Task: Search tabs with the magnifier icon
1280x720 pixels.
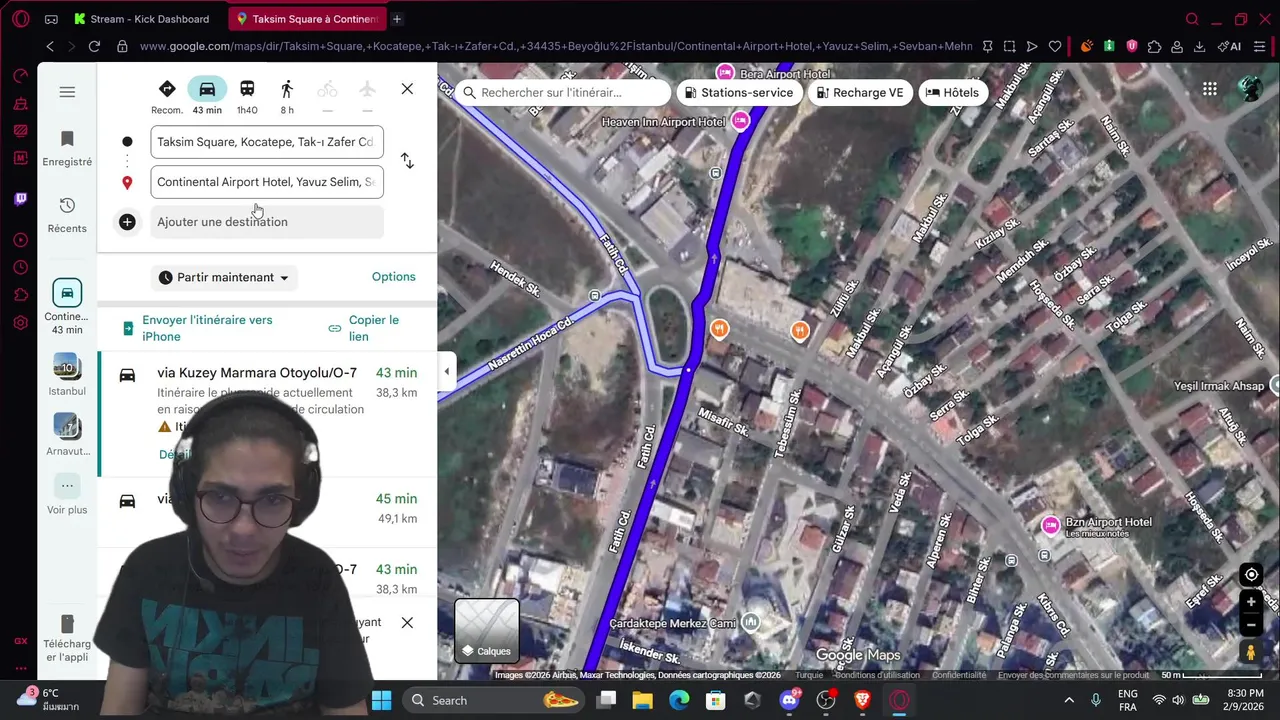Action: [x=1192, y=19]
